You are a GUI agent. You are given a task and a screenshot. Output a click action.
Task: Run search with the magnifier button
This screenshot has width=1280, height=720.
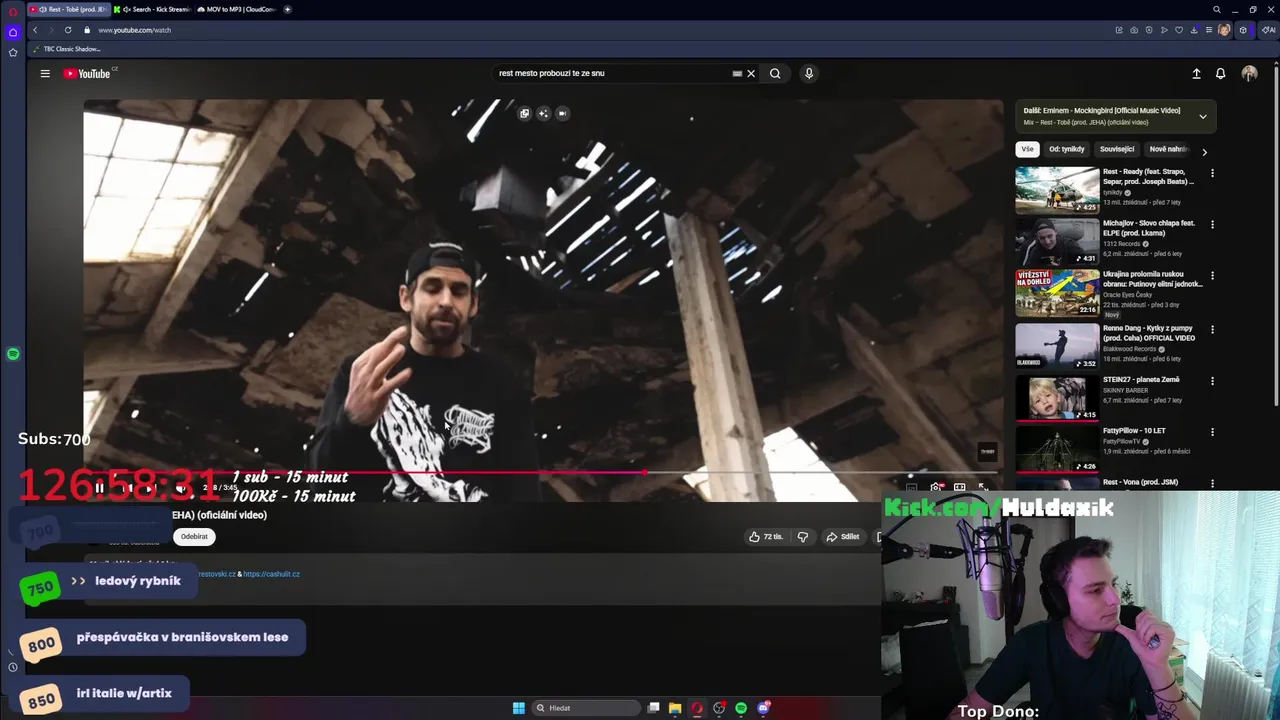(x=775, y=73)
